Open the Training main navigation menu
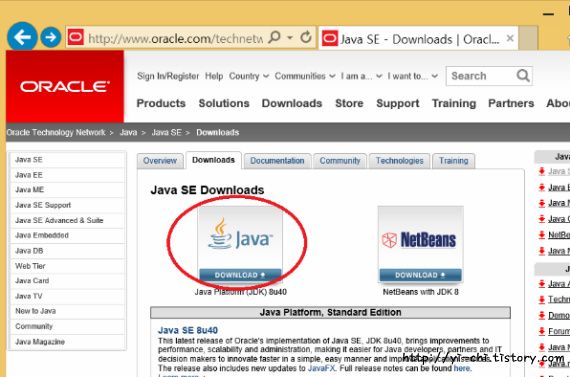570x377 pixels. [454, 104]
